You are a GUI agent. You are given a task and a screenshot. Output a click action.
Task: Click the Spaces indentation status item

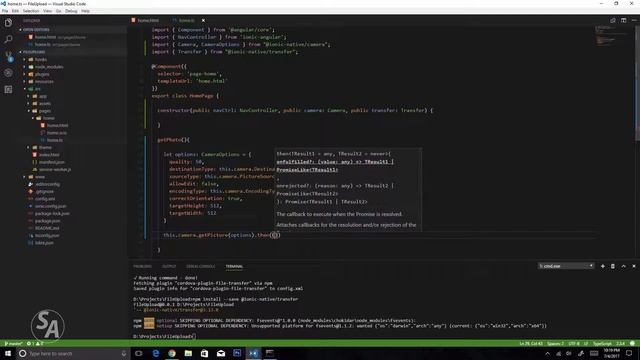[x=556, y=344]
